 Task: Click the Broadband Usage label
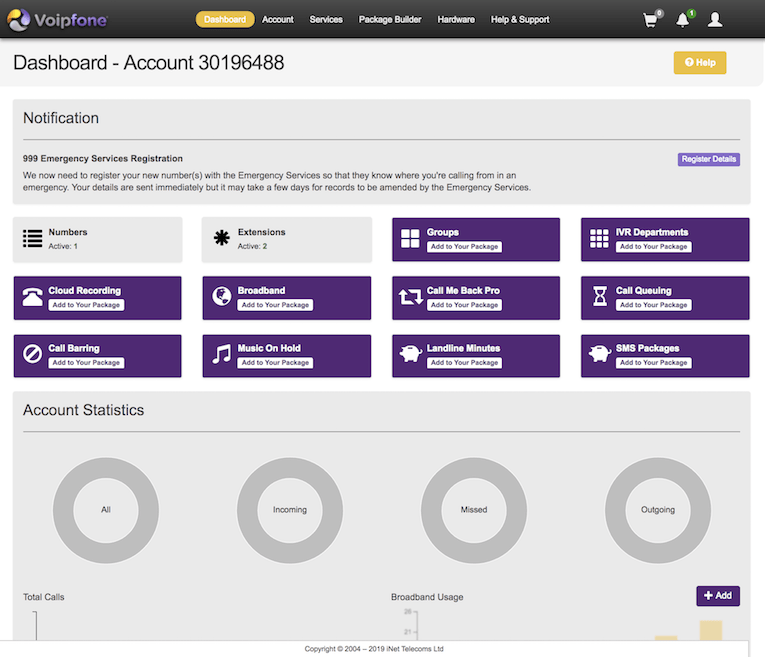pos(427,597)
